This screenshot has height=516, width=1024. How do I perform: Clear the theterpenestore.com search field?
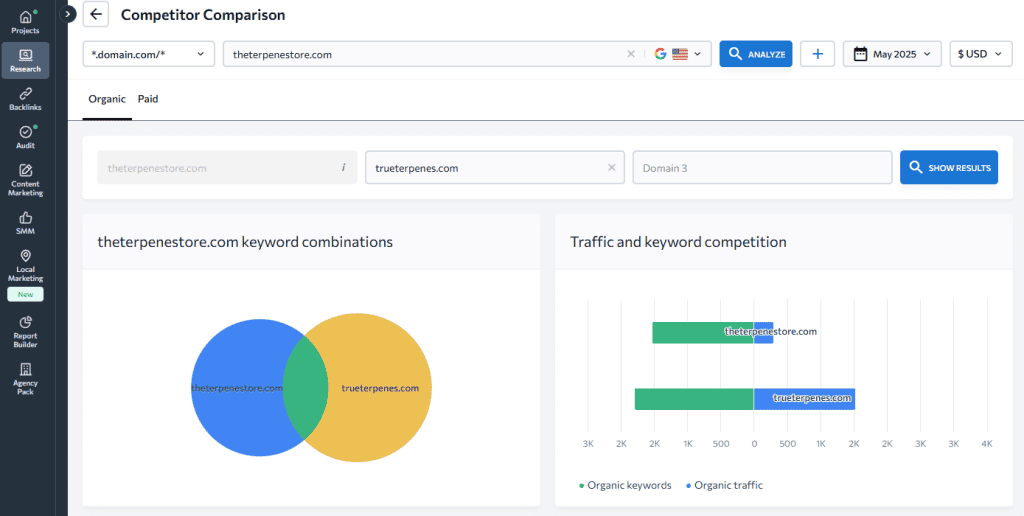coord(631,54)
